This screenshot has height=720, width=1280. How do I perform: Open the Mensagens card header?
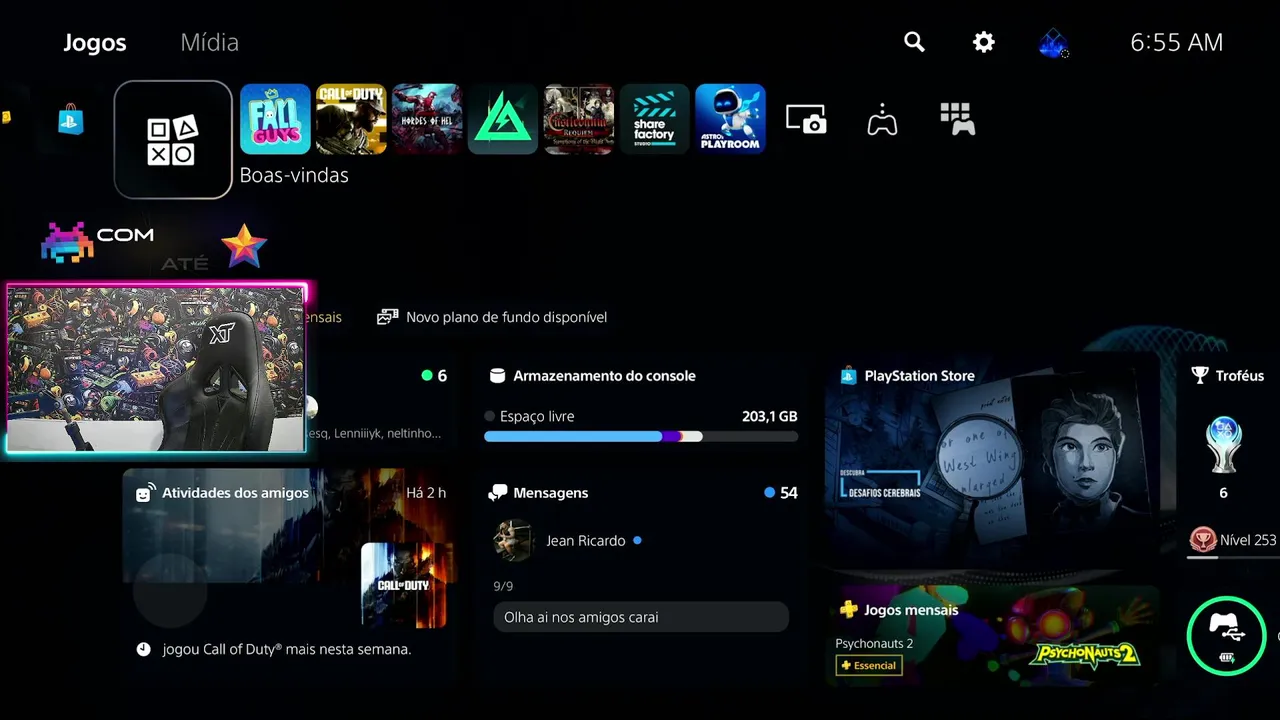(641, 493)
